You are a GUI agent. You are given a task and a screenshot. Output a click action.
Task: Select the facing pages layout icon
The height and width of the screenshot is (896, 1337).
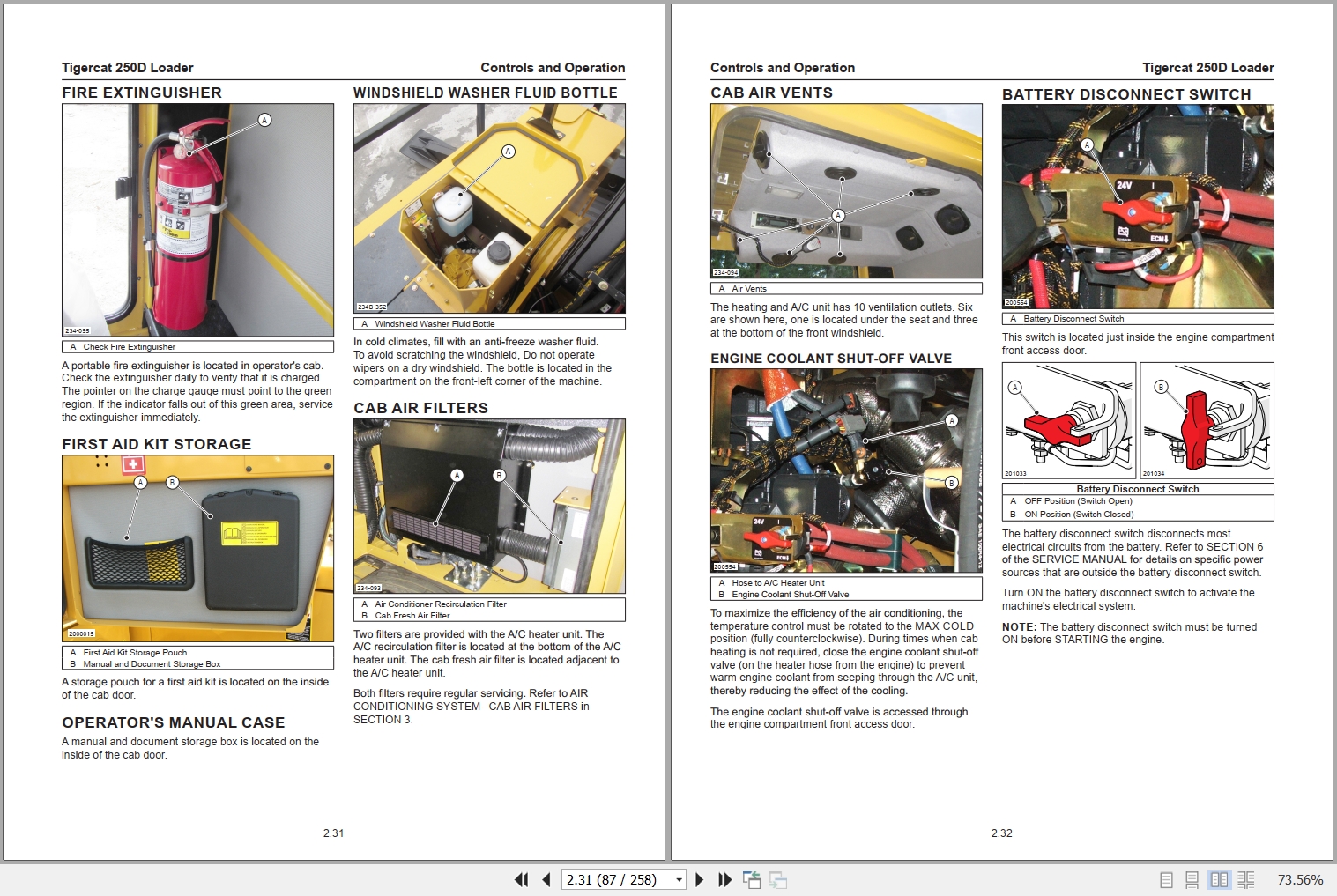click(1220, 878)
